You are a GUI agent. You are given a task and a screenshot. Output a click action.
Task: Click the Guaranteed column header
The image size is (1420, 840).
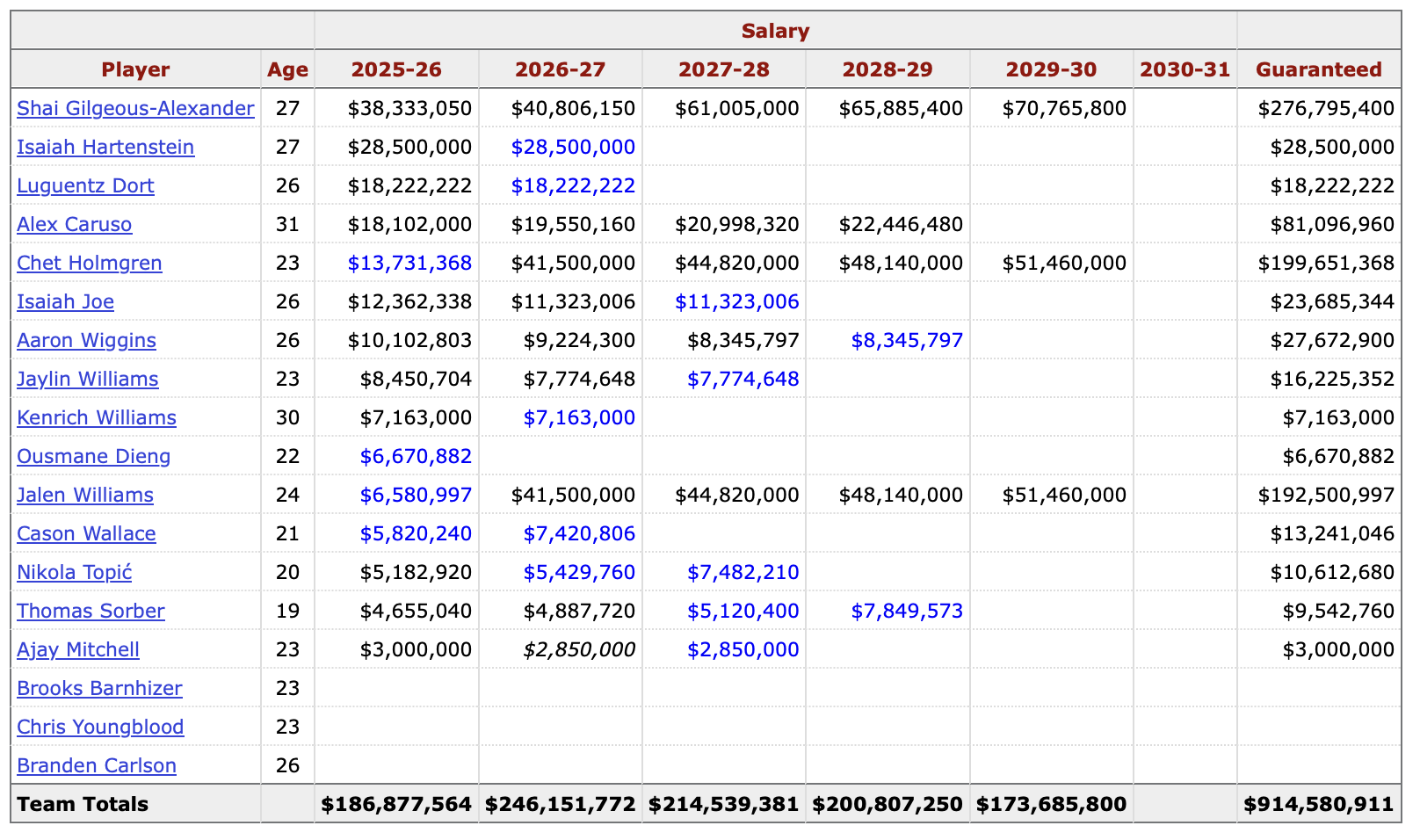click(1318, 69)
